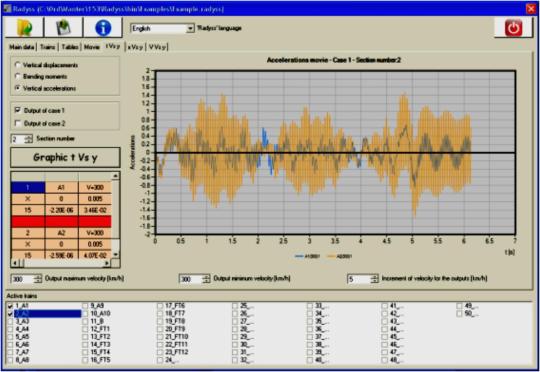Select Vertical displacements radio button
This screenshot has width=540, height=372.
pos(18,65)
